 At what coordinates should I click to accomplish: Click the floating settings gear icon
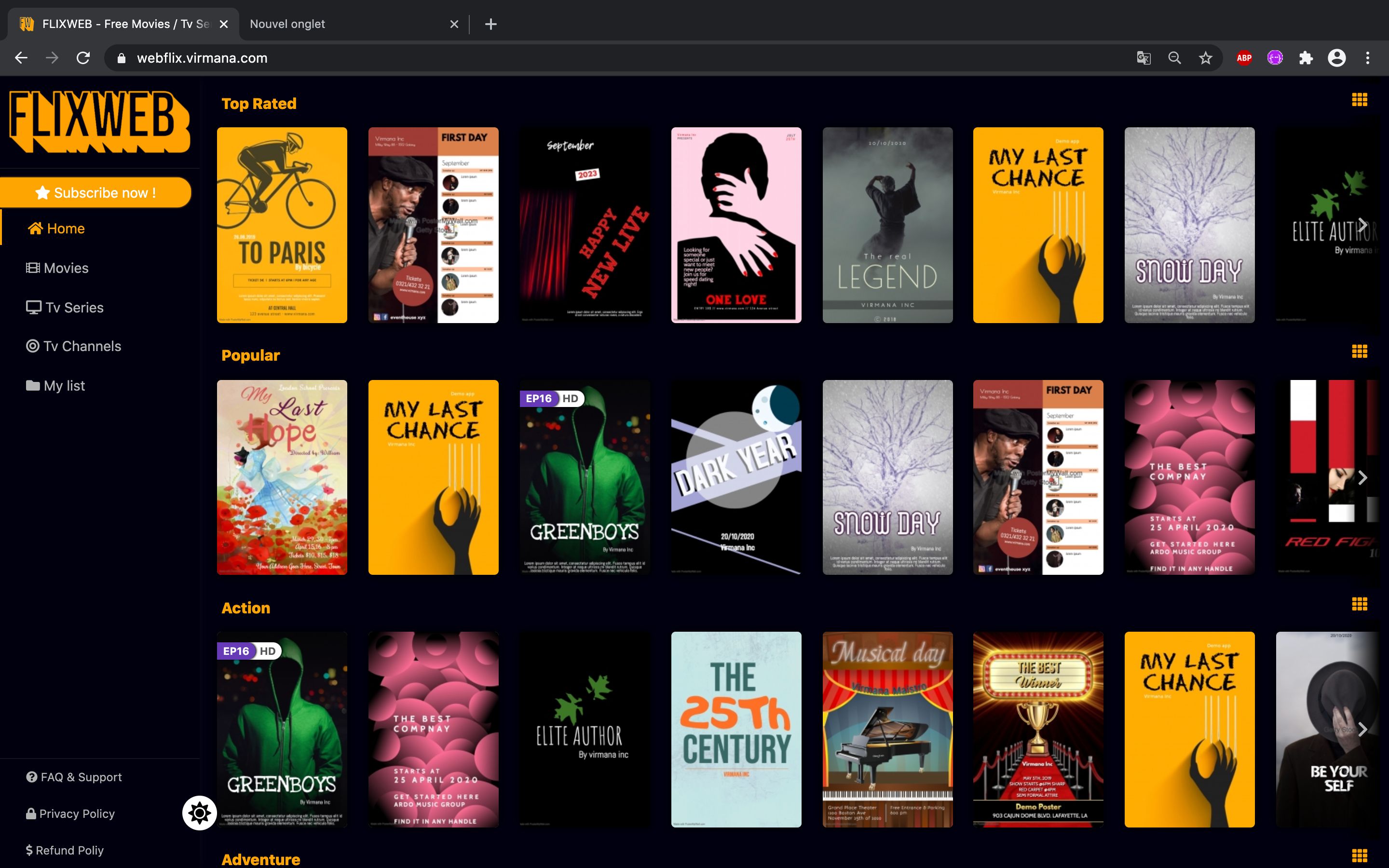coord(199,813)
